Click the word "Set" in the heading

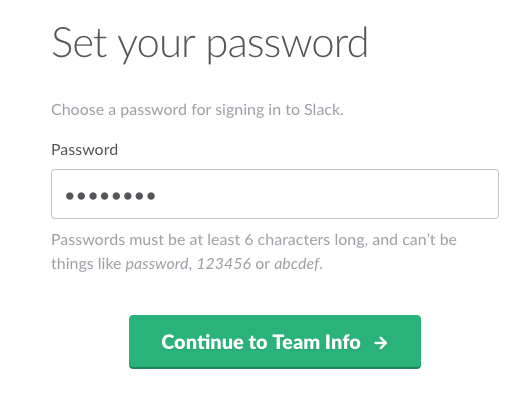coord(79,43)
